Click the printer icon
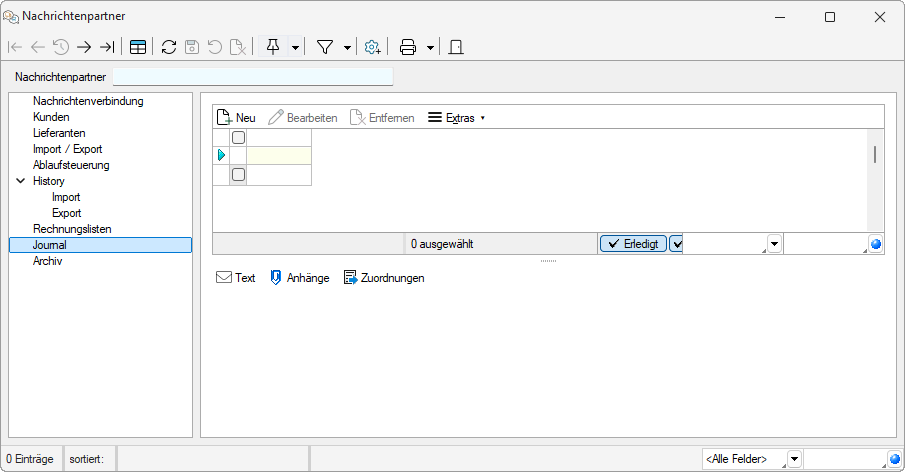Image resolution: width=905 pixels, height=472 pixels. [408, 47]
